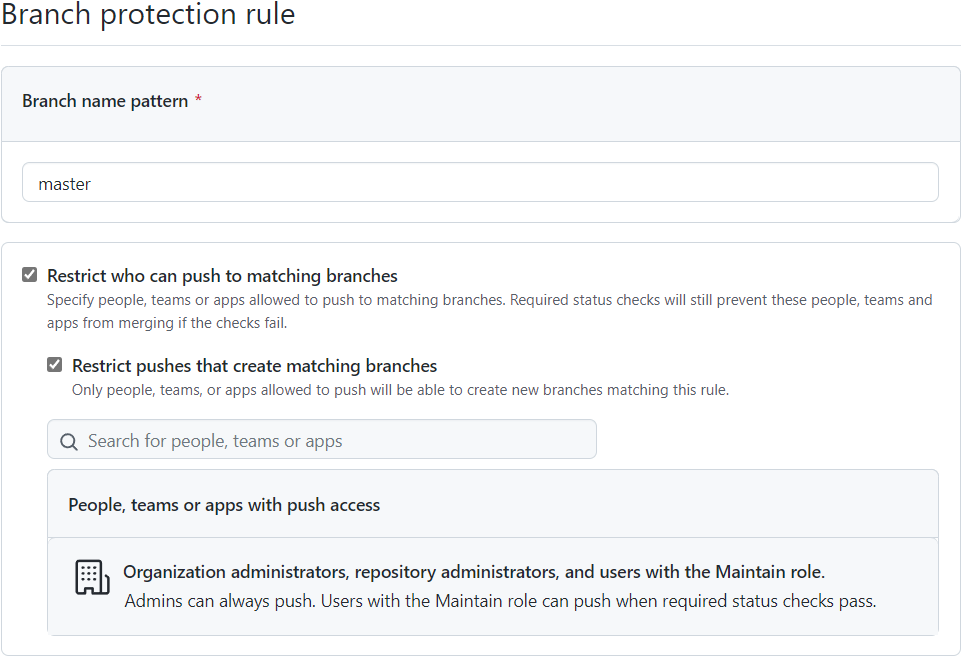This screenshot has height=657, width=962.
Task: Select the Branch protection rule page title
Action: coord(148,16)
